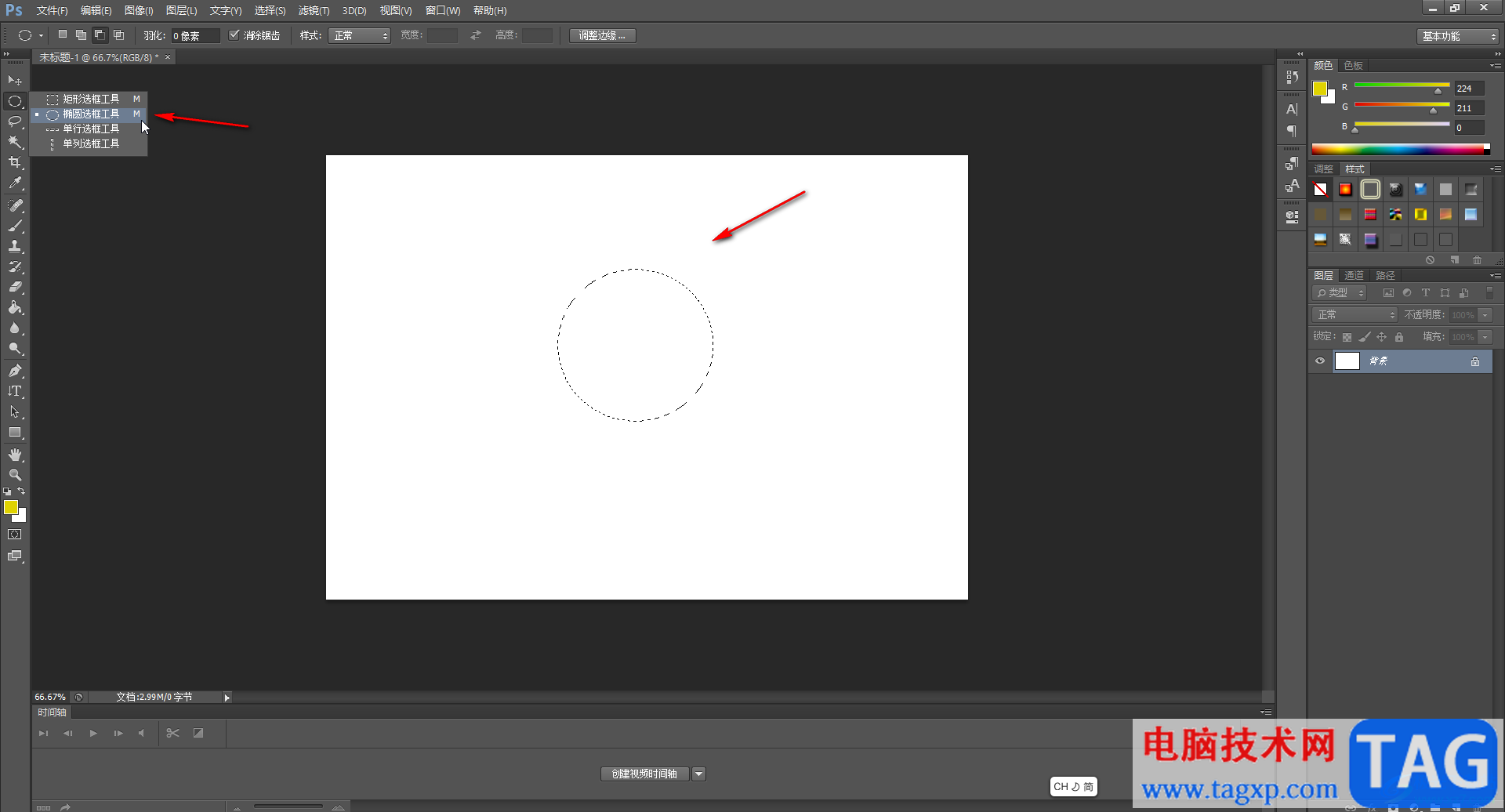Open the History panel icon
Screen dimensions: 1505x812
click(x=1292, y=77)
